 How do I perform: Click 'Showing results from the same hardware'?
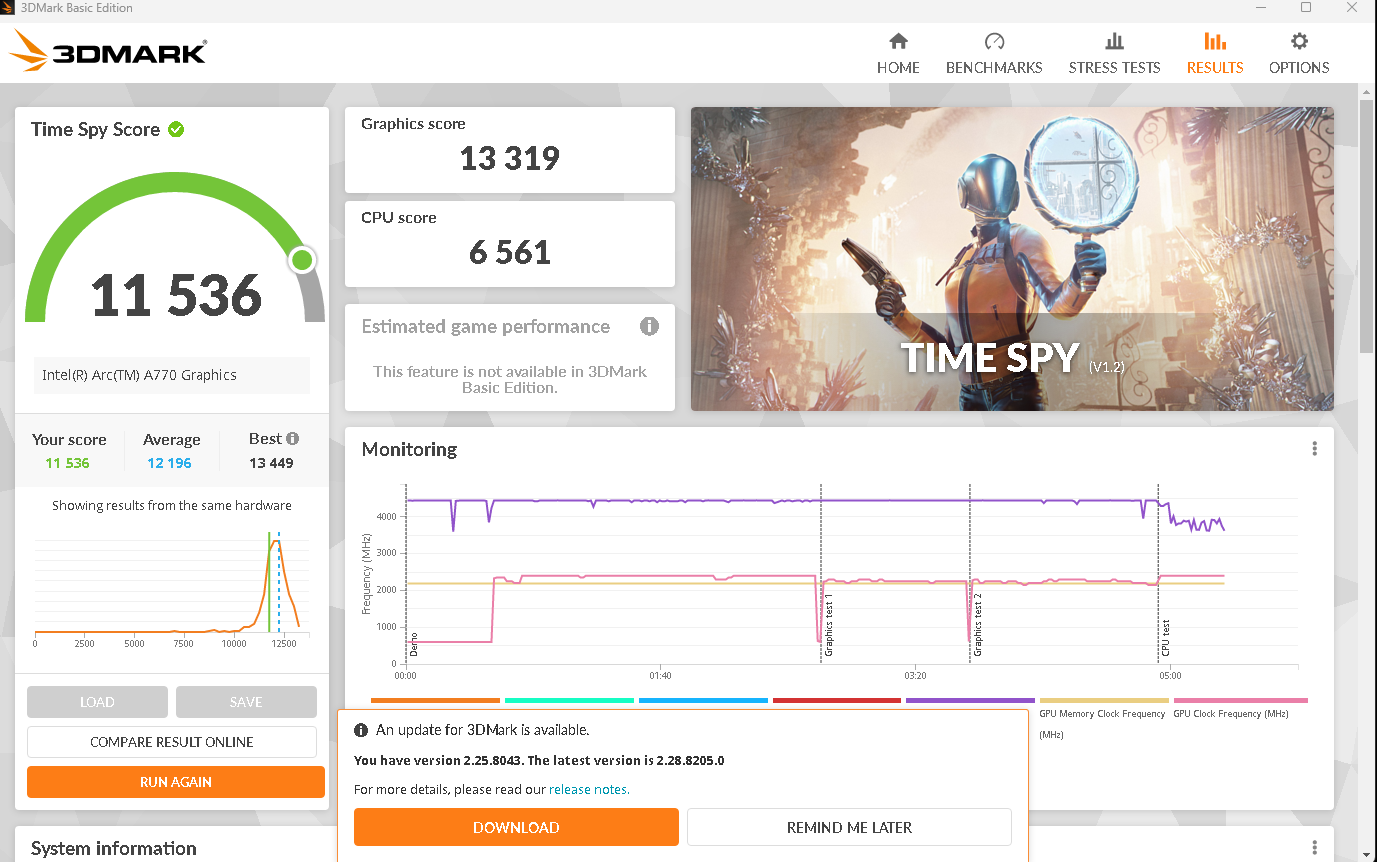click(172, 505)
